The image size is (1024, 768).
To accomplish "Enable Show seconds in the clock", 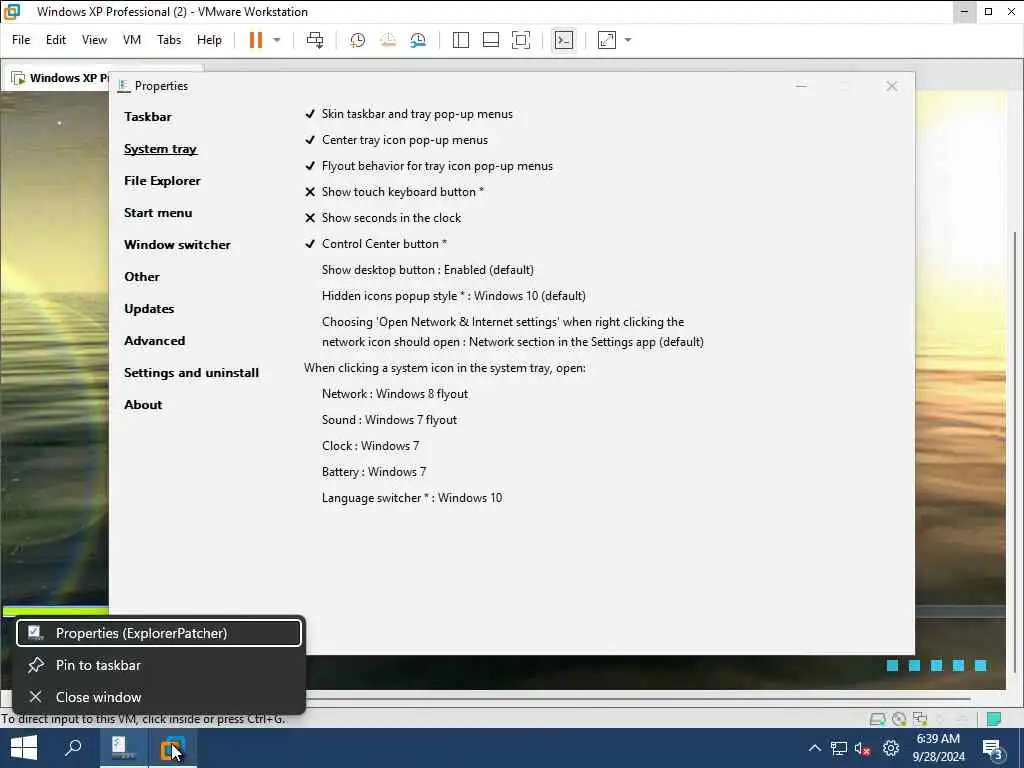I will point(383,218).
